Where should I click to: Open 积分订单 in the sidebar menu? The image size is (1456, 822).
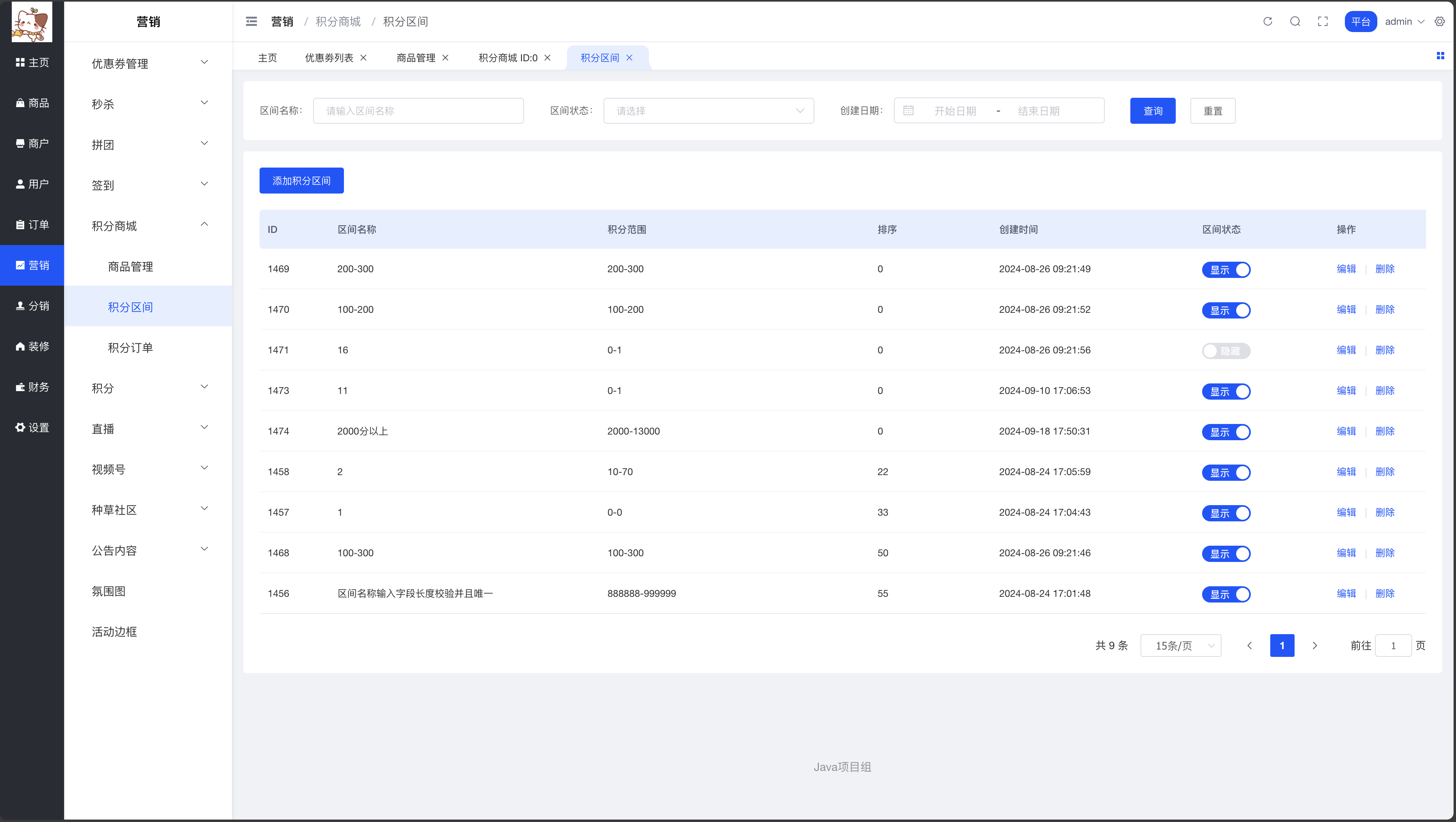click(131, 348)
